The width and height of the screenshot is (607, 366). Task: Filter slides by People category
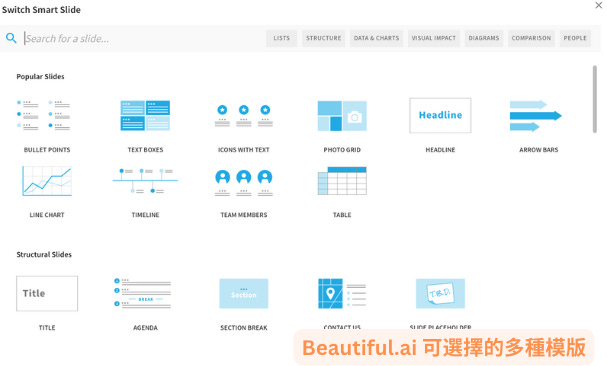575,38
